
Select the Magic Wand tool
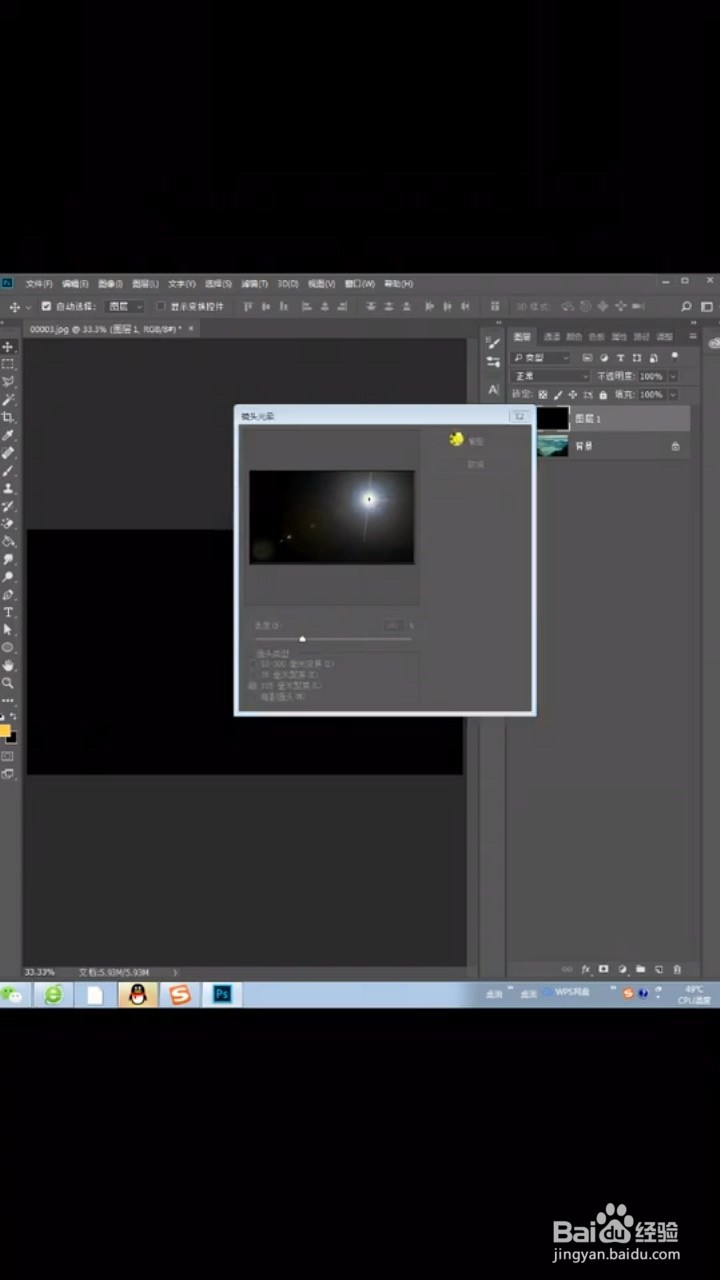pyautogui.click(x=8, y=400)
